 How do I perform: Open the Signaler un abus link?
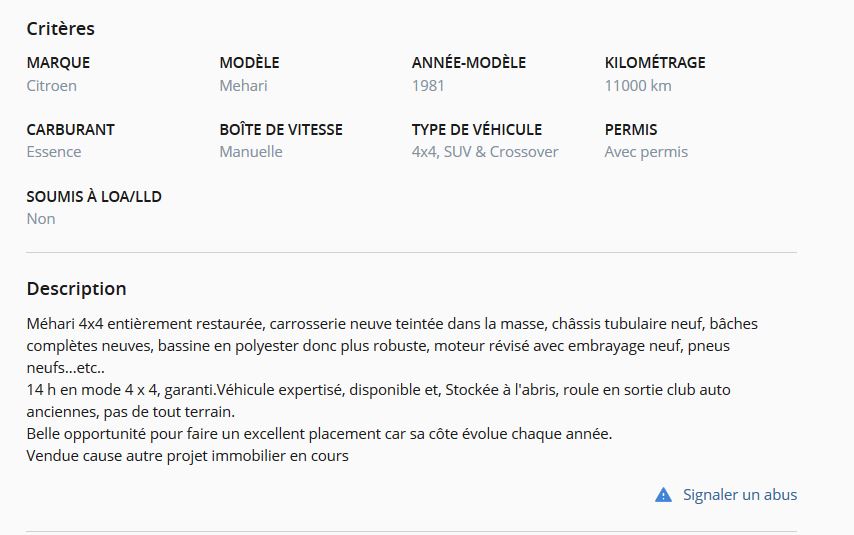click(740, 495)
